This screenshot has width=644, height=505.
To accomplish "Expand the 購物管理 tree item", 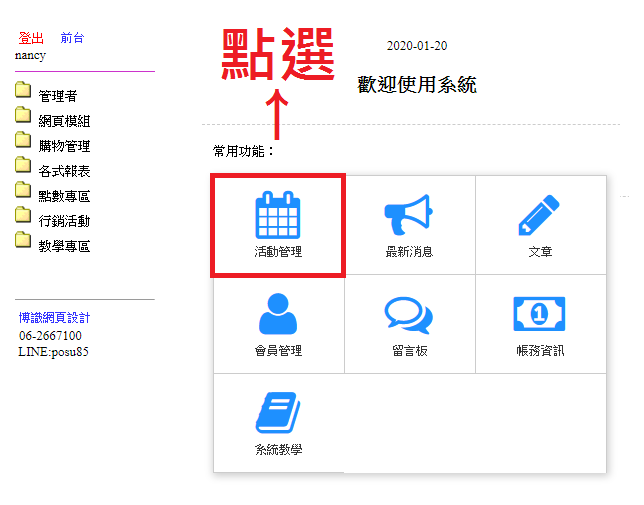I will point(64,146).
